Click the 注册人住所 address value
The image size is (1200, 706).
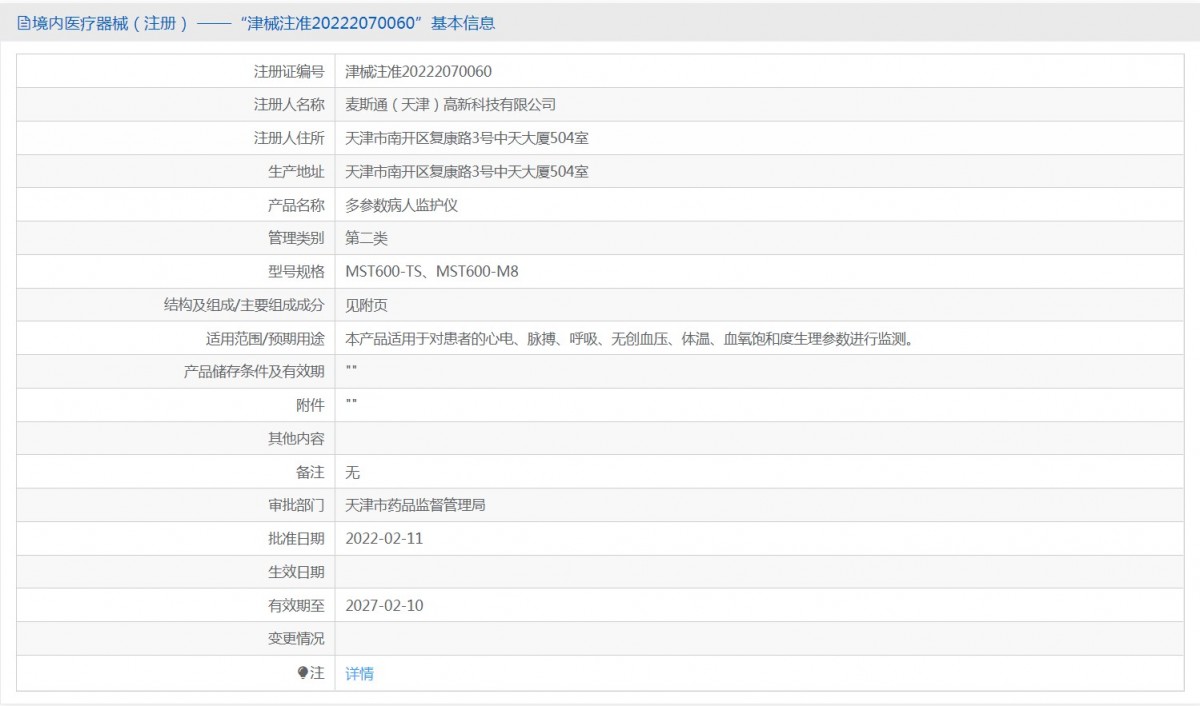coord(467,138)
